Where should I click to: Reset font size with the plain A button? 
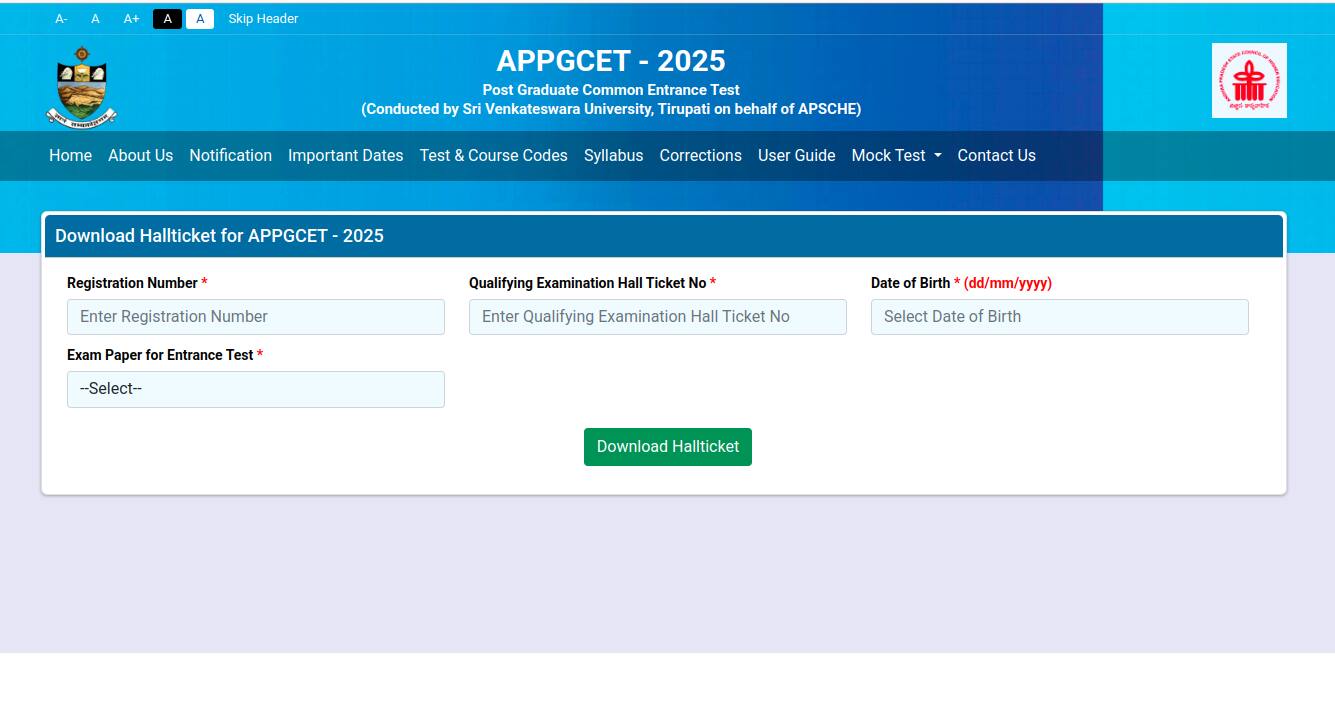click(x=95, y=19)
